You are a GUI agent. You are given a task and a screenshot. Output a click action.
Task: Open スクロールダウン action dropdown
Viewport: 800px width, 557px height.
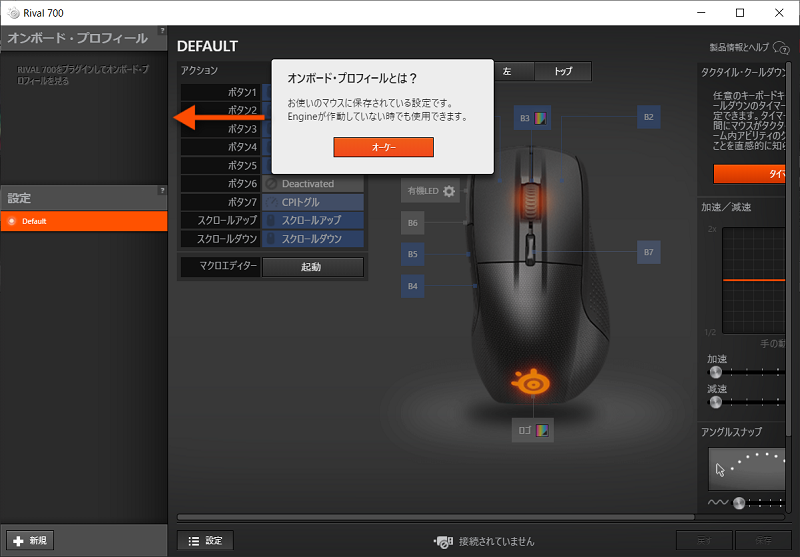coord(313,239)
